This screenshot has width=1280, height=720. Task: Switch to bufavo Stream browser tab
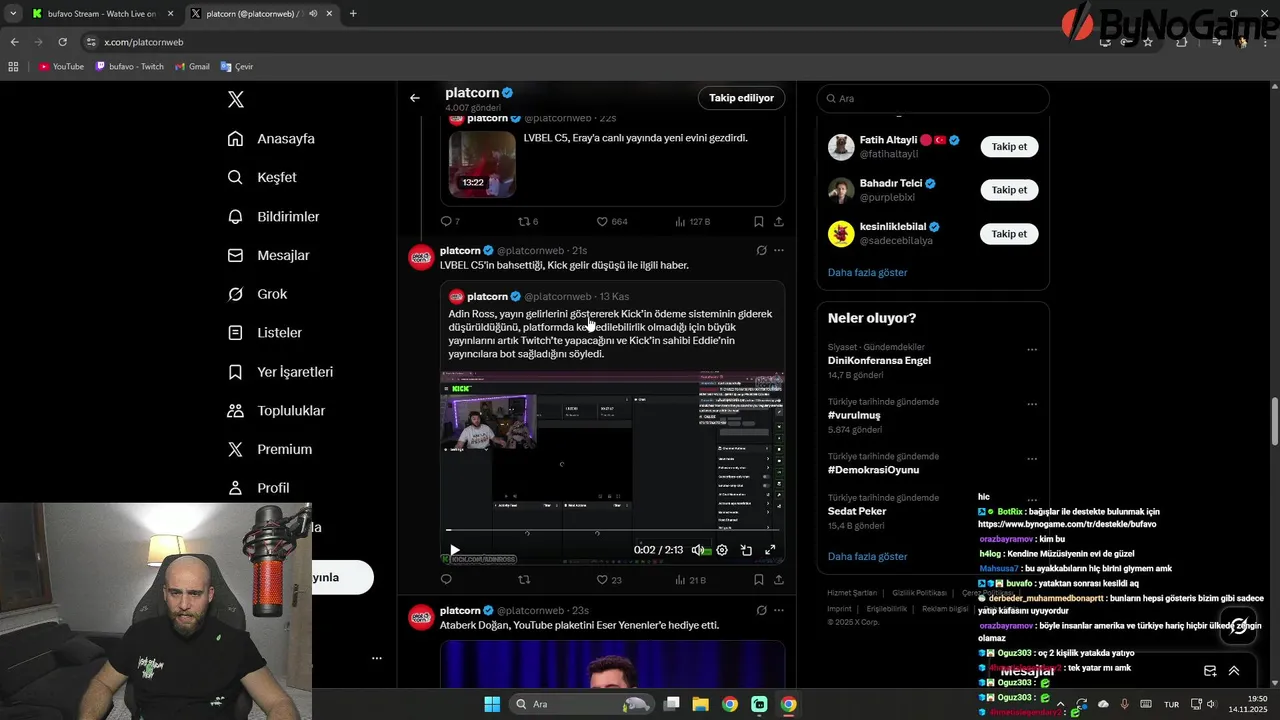103,14
